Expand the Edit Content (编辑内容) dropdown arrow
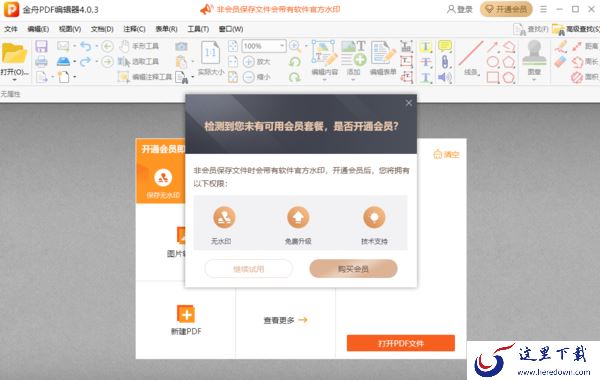This screenshot has height=380, width=600. (324, 80)
